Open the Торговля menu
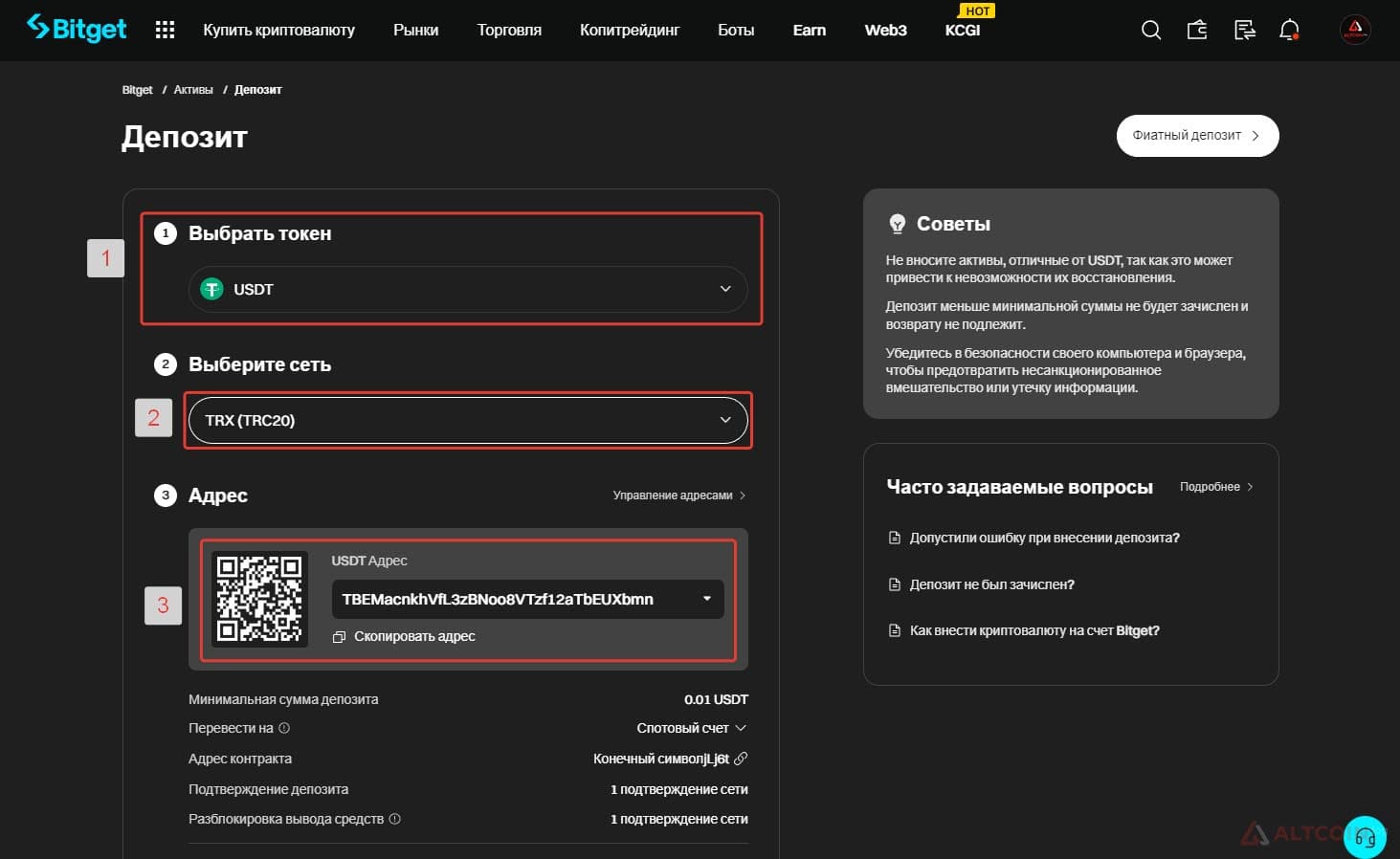 509,31
